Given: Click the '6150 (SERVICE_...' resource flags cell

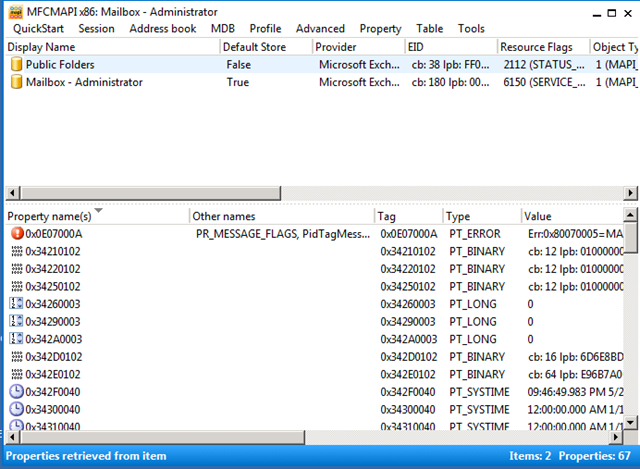Looking at the screenshot, I should tap(544, 82).
